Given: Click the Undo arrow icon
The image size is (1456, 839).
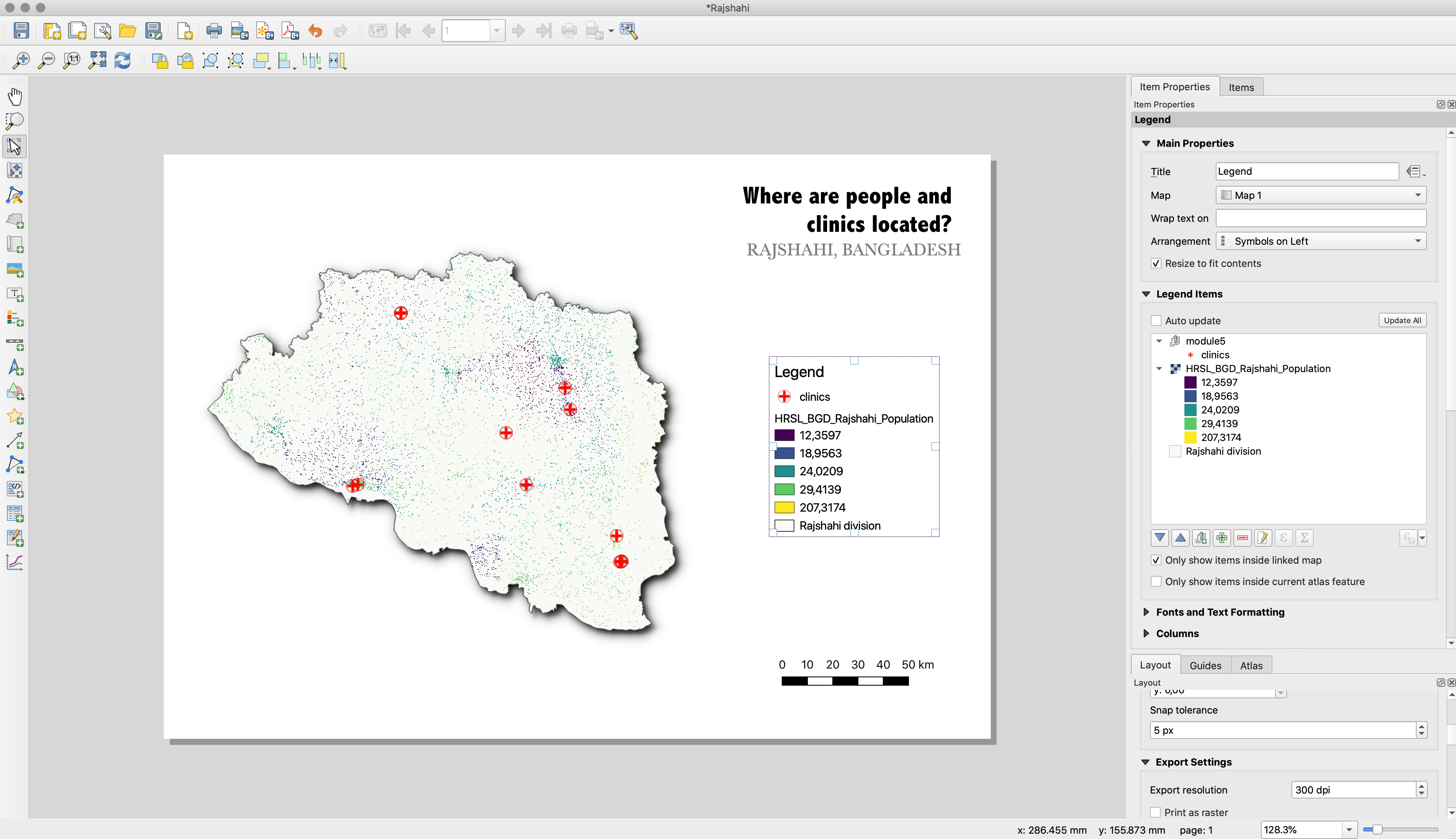Looking at the screenshot, I should tap(315, 31).
